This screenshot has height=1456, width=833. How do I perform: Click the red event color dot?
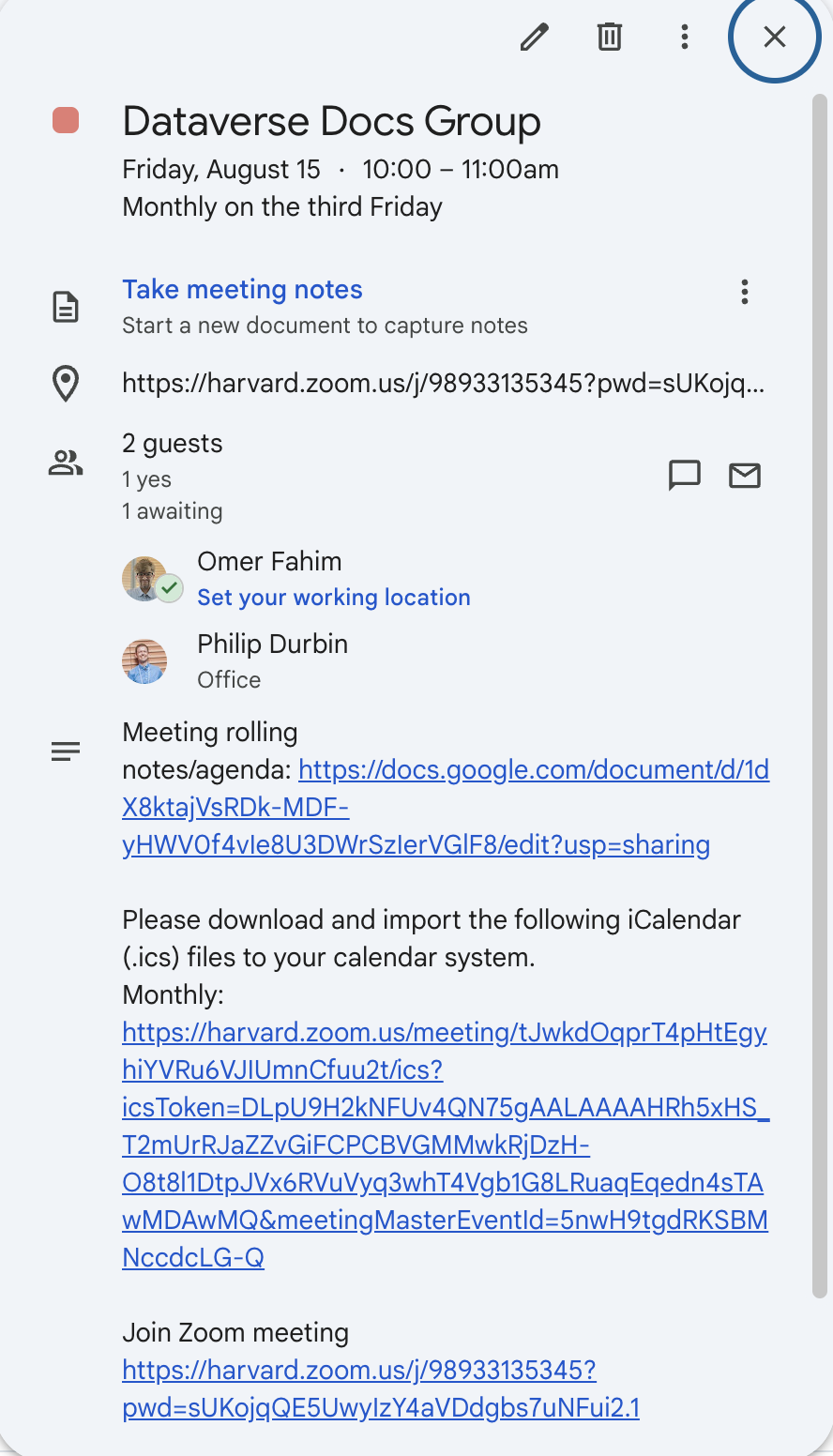click(66, 121)
